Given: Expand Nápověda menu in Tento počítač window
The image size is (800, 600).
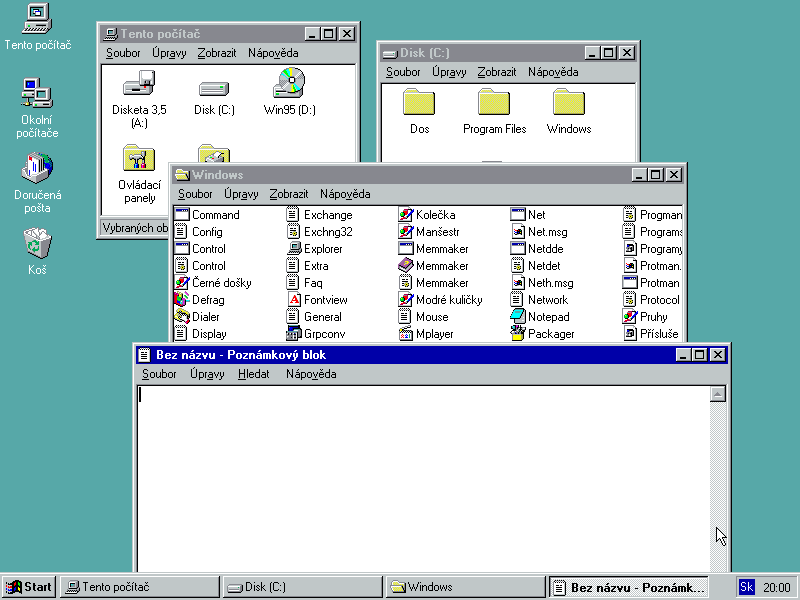Looking at the screenshot, I should click(x=273, y=53).
